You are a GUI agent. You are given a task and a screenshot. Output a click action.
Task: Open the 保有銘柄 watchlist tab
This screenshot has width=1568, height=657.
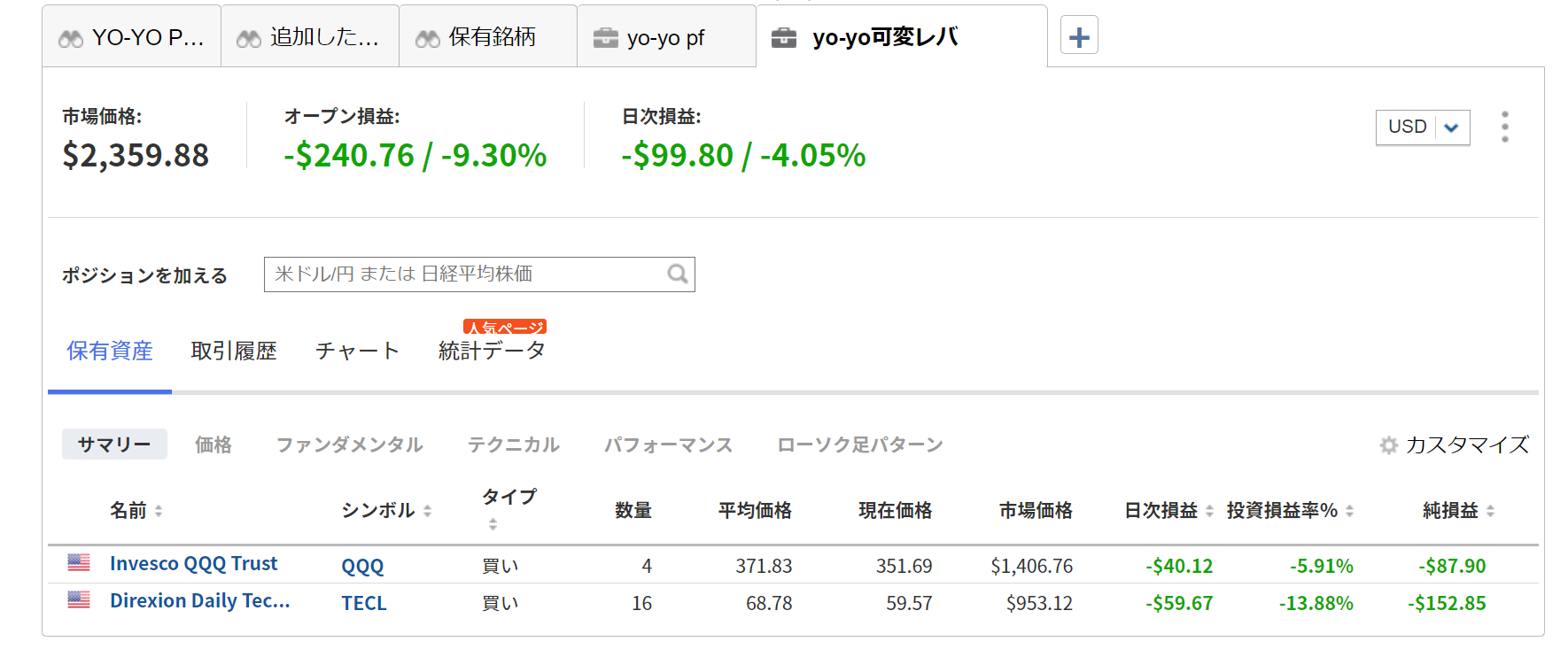click(x=488, y=36)
